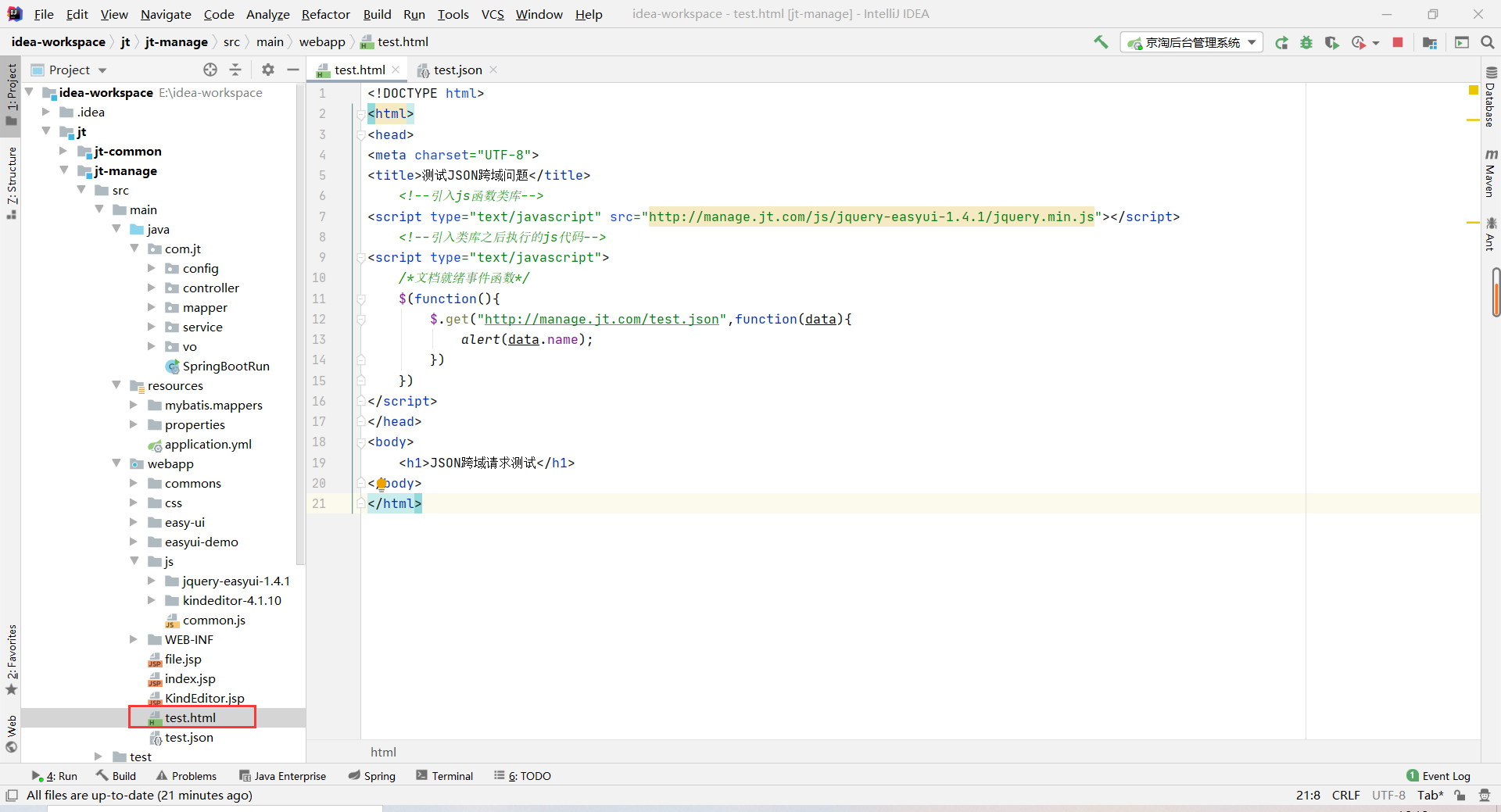Open the Web side panel
Viewport: 1501px width, 812px height.
[11, 733]
